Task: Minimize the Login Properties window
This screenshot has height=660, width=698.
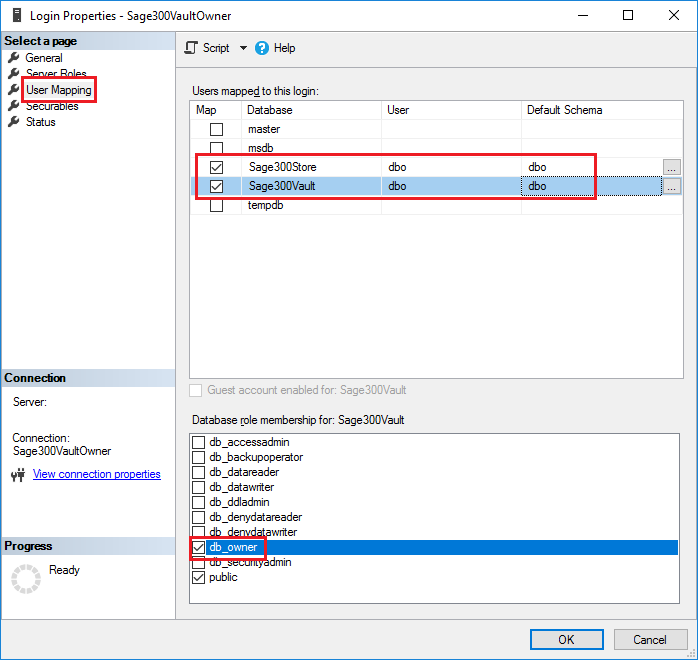Action: pyautogui.click(x=583, y=16)
